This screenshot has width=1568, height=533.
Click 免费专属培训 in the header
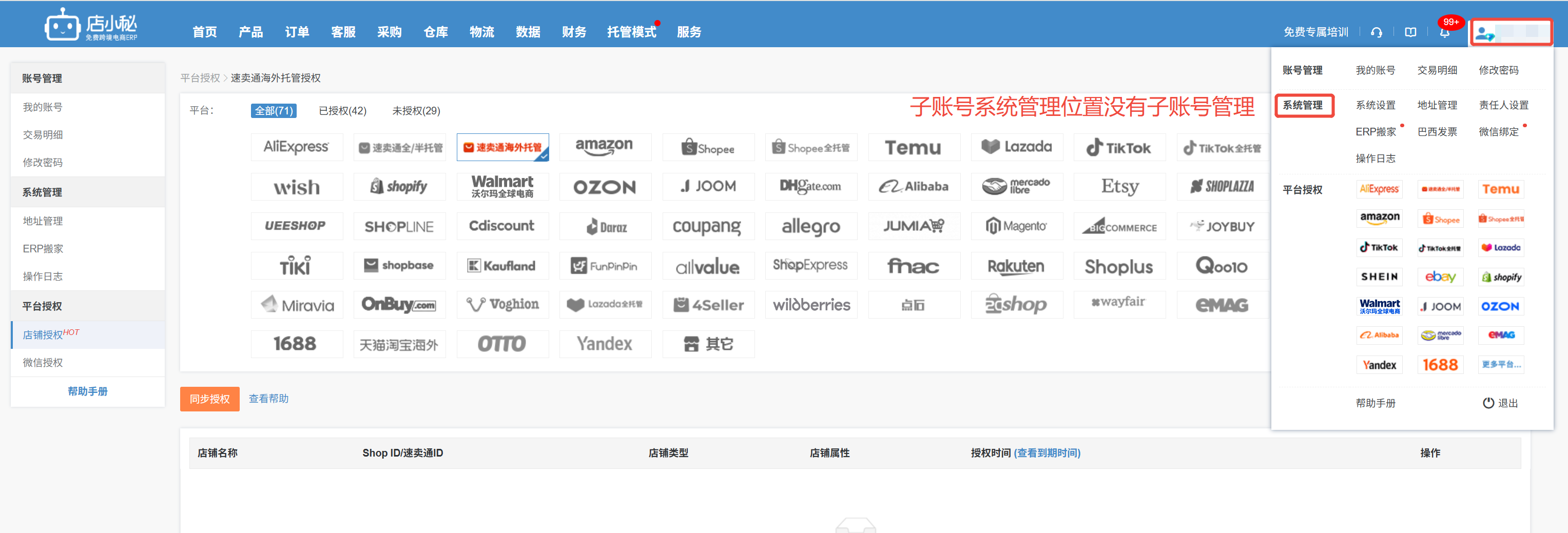tap(1316, 32)
